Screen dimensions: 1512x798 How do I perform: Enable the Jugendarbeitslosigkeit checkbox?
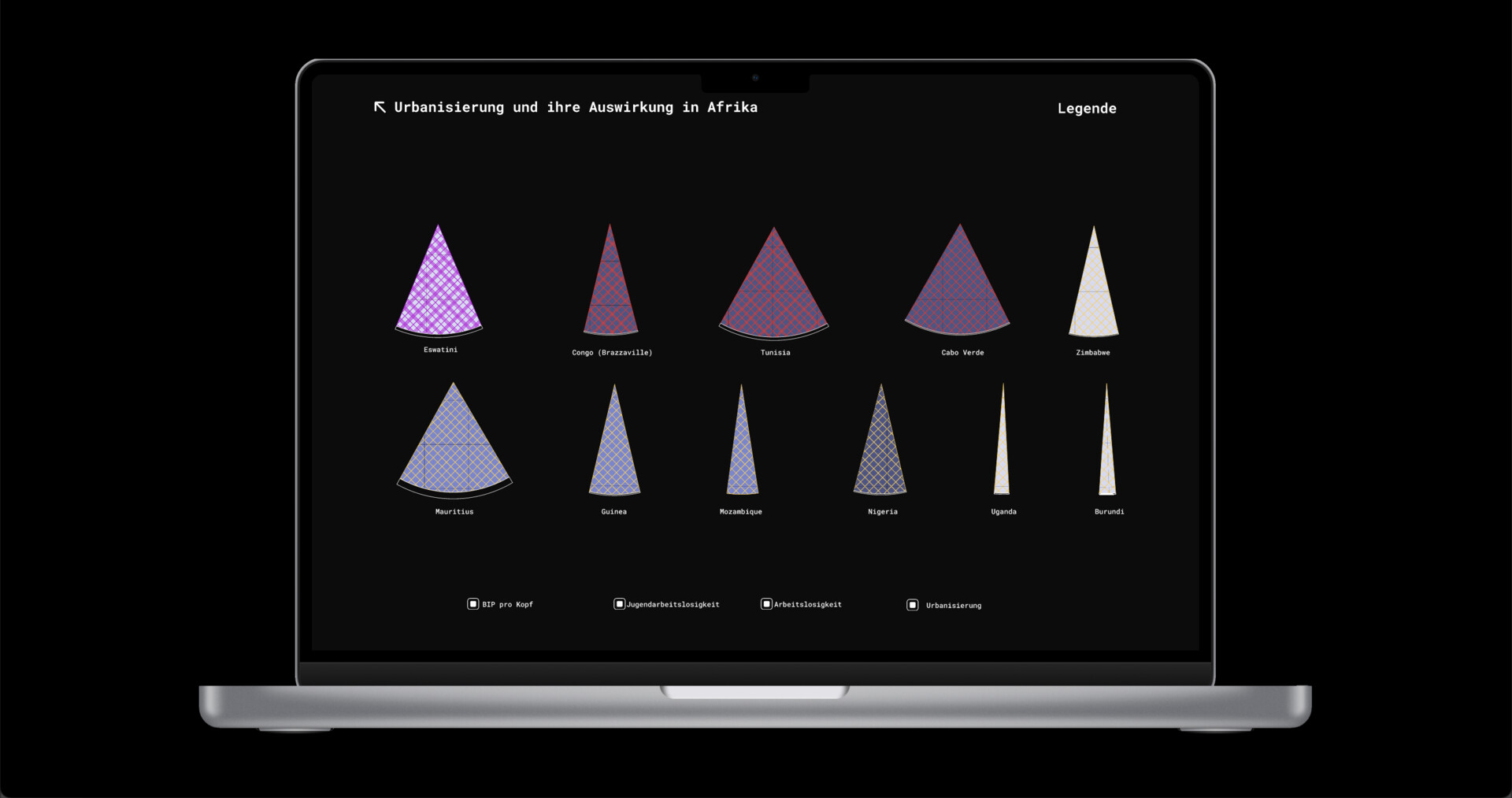coord(620,604)
